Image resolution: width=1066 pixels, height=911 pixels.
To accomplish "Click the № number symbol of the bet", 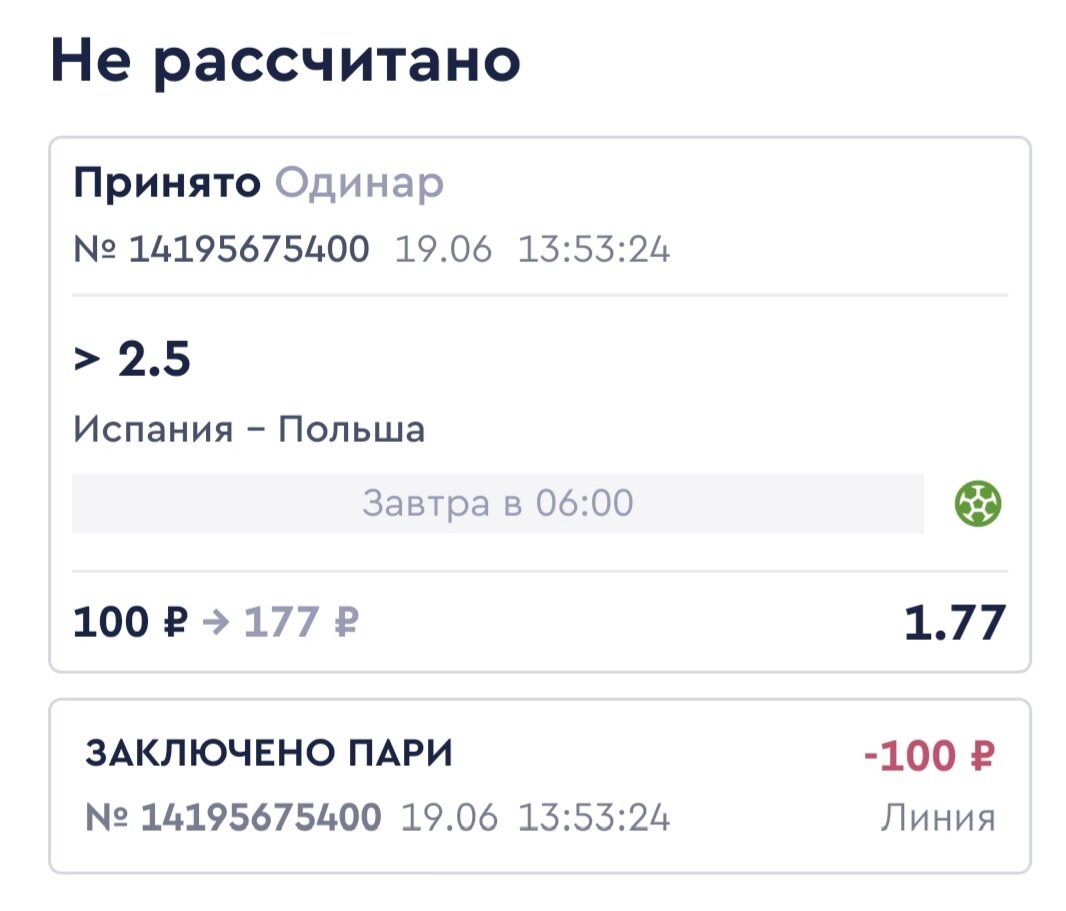I will pos(95,249).
